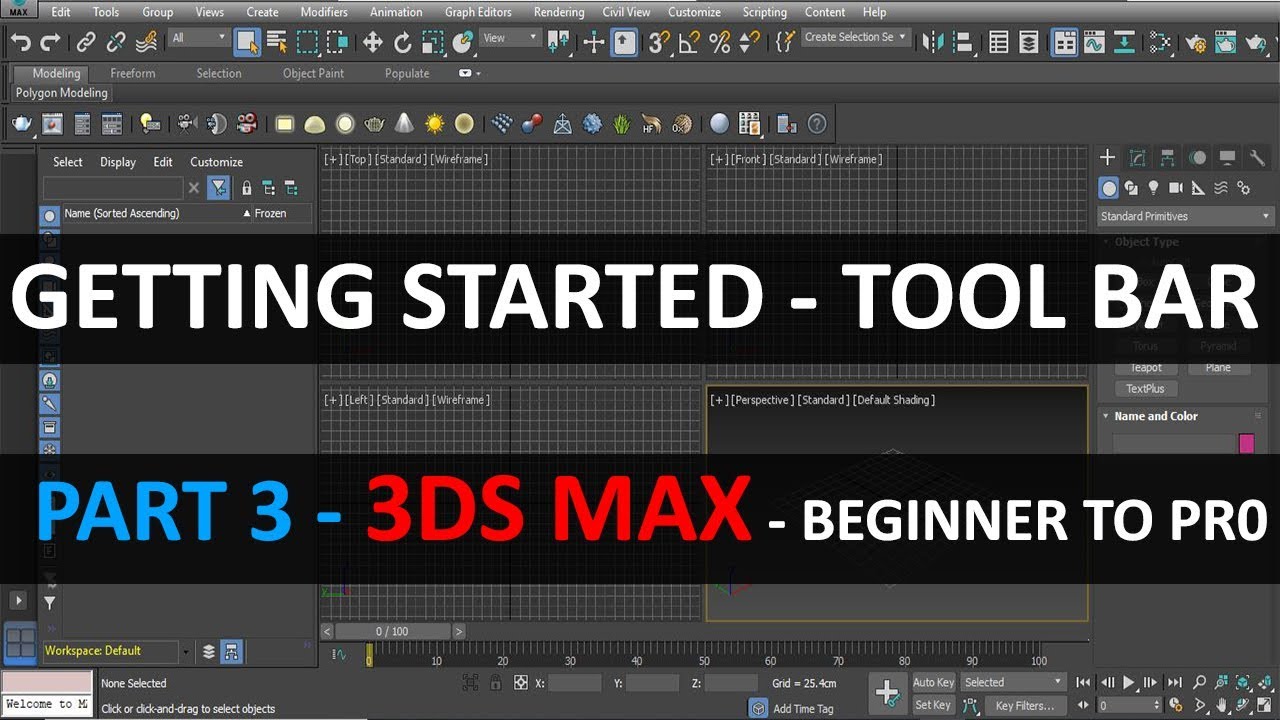Open the Graph Editors menu
The height and width of the screenshot is (720, 1280).
tap(478, 12)
